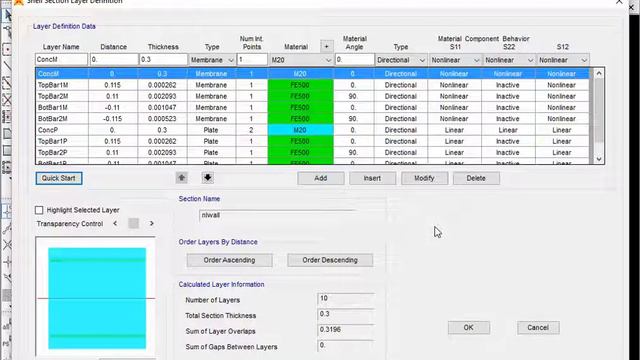
Task: Click the Thickness input field
Action: [163, 60]
